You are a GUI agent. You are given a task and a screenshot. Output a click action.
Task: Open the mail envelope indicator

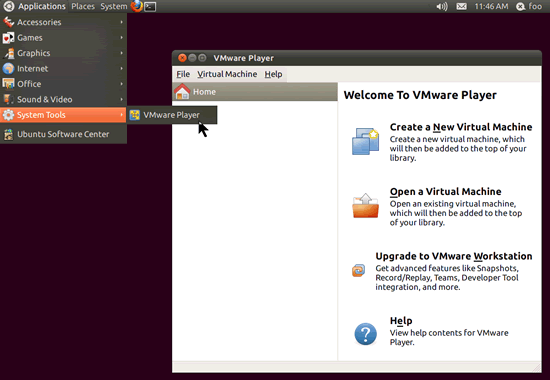461,6
